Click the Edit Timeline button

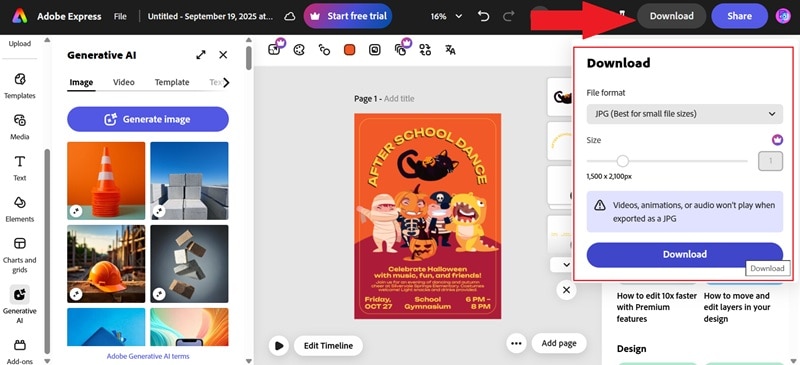point(328,346)
